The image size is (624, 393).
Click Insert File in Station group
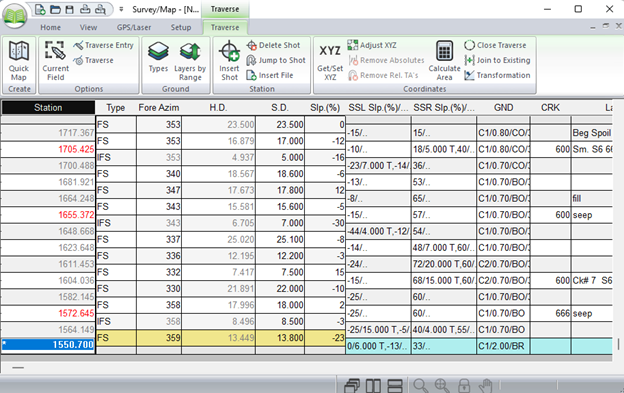269,75
